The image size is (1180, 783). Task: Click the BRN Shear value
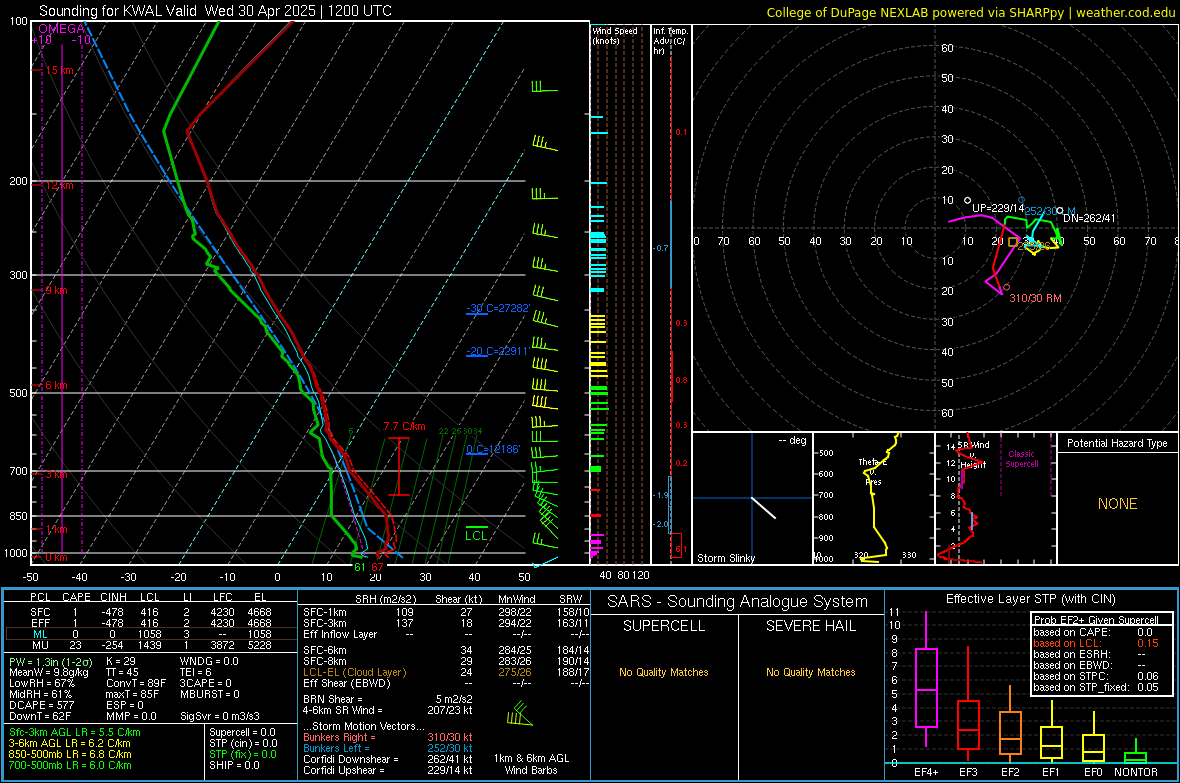[388, 699]
